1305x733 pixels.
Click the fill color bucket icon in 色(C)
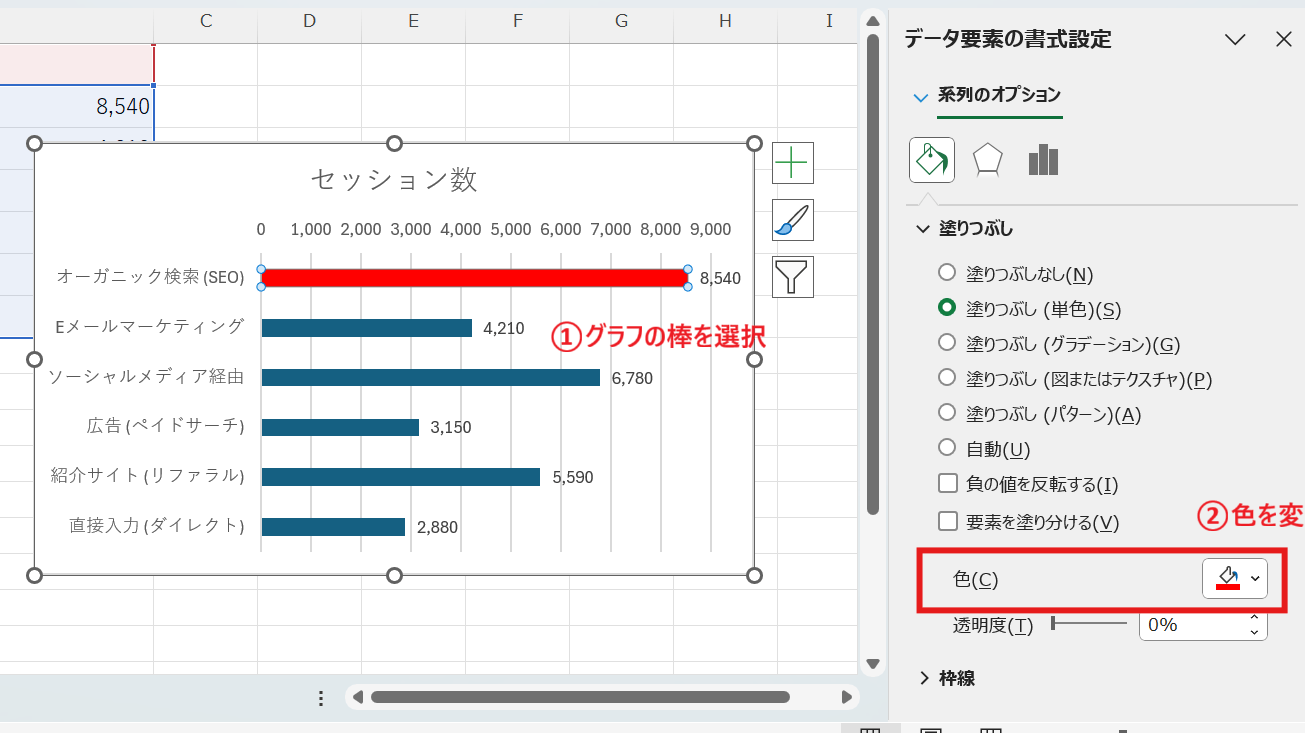click(x=1227, y=578)
